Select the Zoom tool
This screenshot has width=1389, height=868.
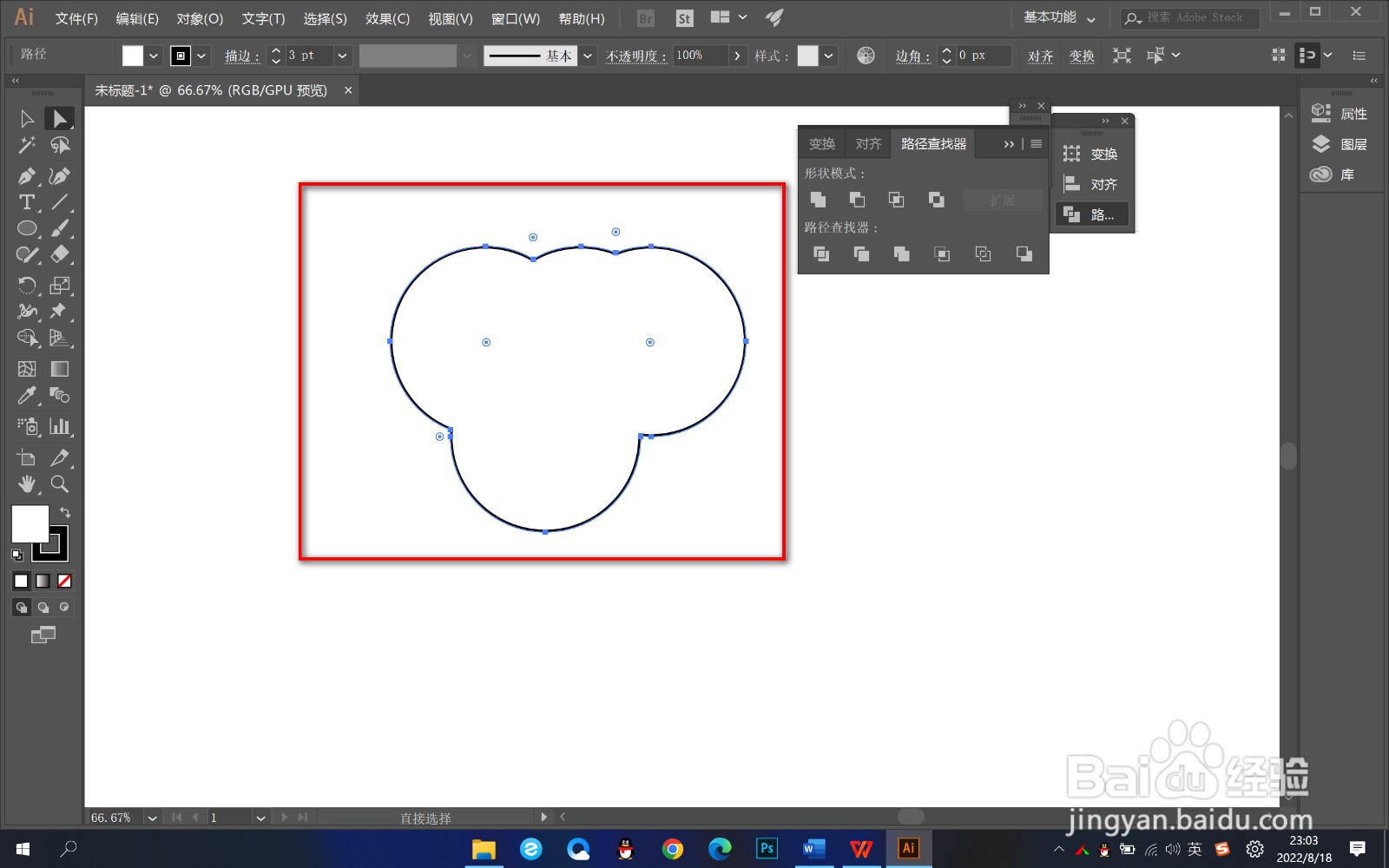[x=59, y=483]
